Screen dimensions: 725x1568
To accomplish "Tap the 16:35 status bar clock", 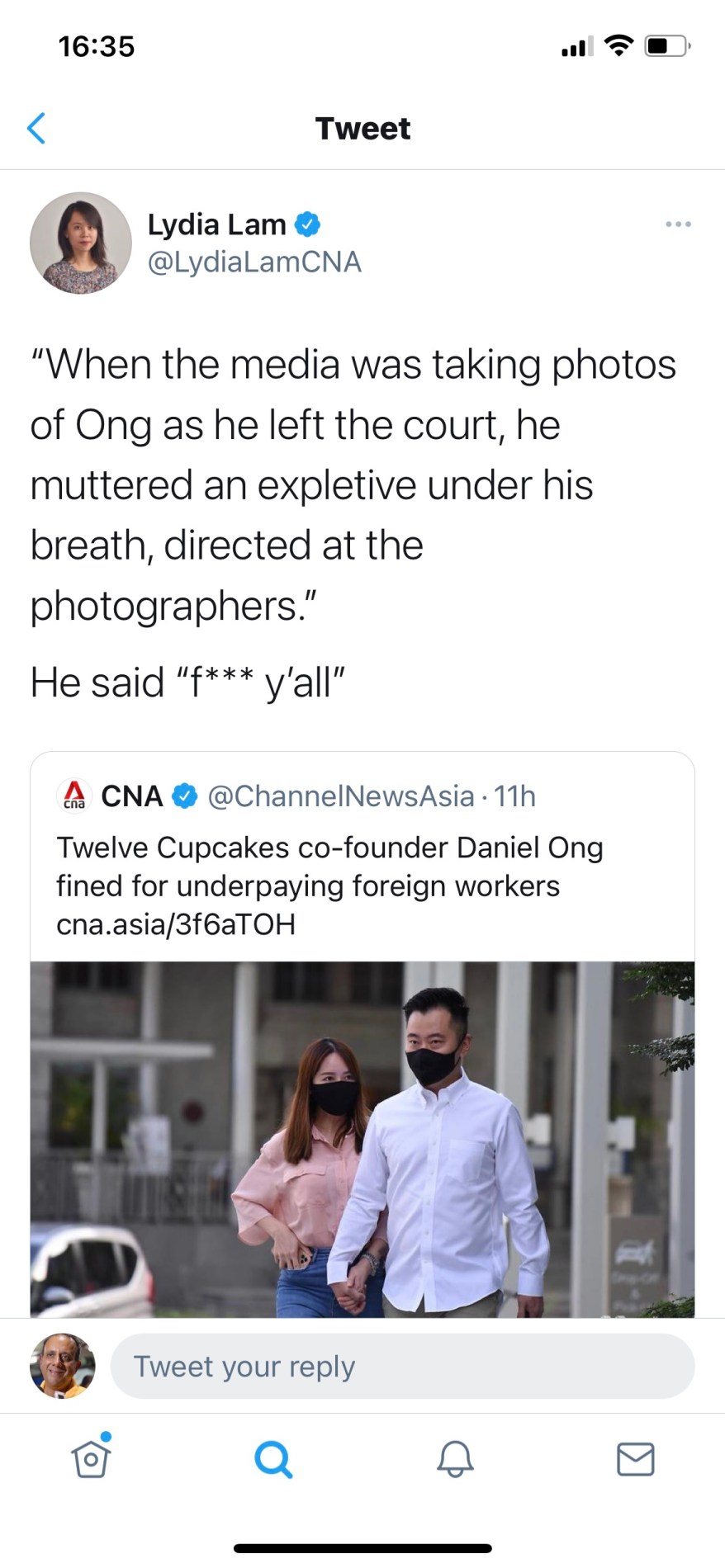I will [x=97, y=46].
